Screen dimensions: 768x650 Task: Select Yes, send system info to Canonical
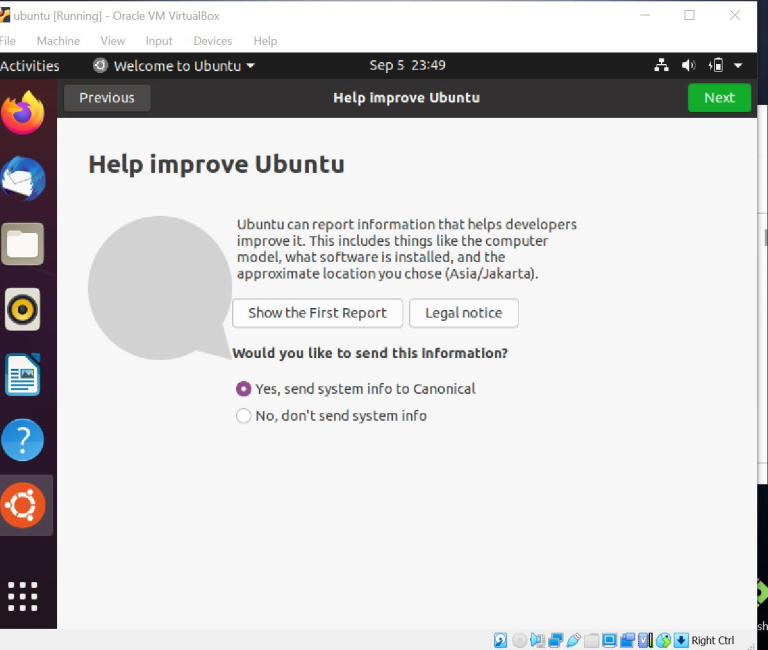[x=243, y=389]
